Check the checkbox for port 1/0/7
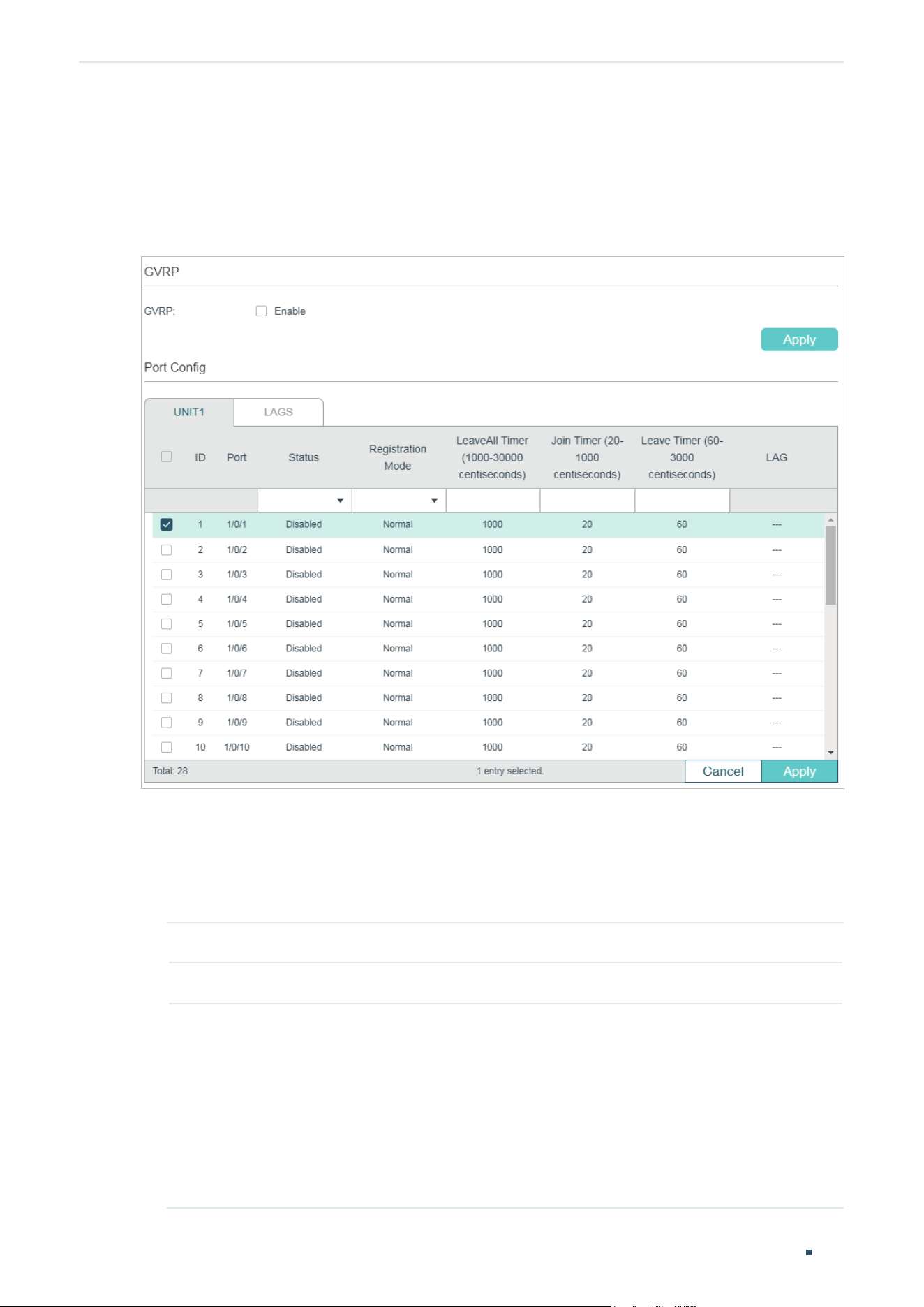 coord(166,673)
